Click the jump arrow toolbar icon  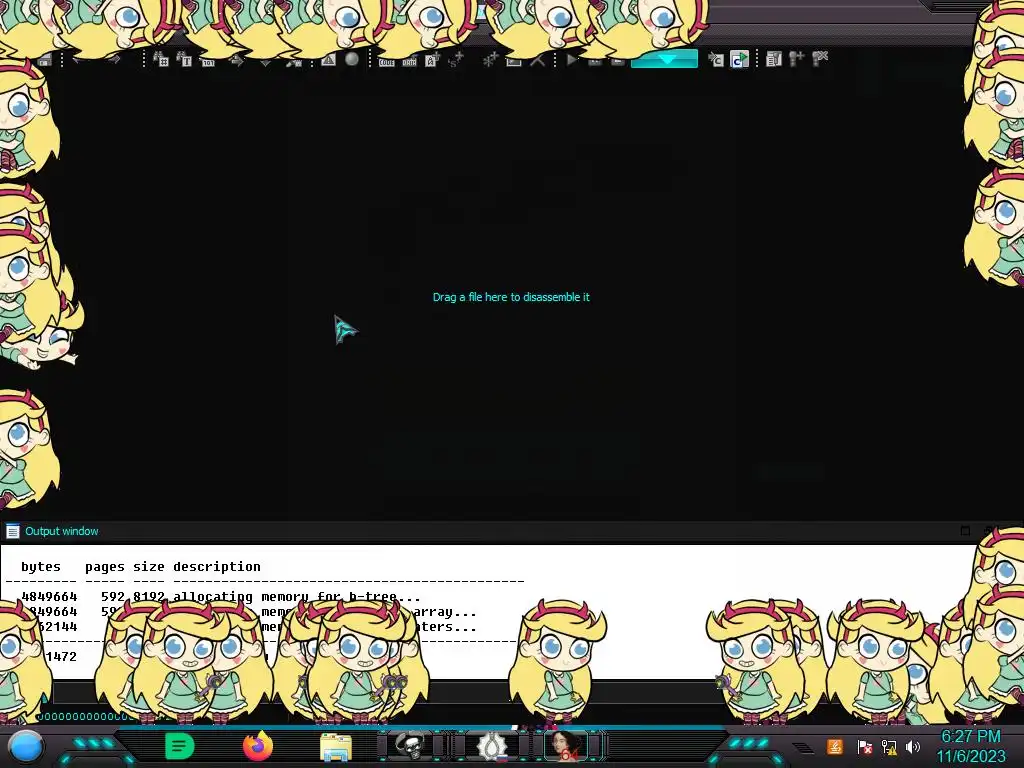click(236, 61)
